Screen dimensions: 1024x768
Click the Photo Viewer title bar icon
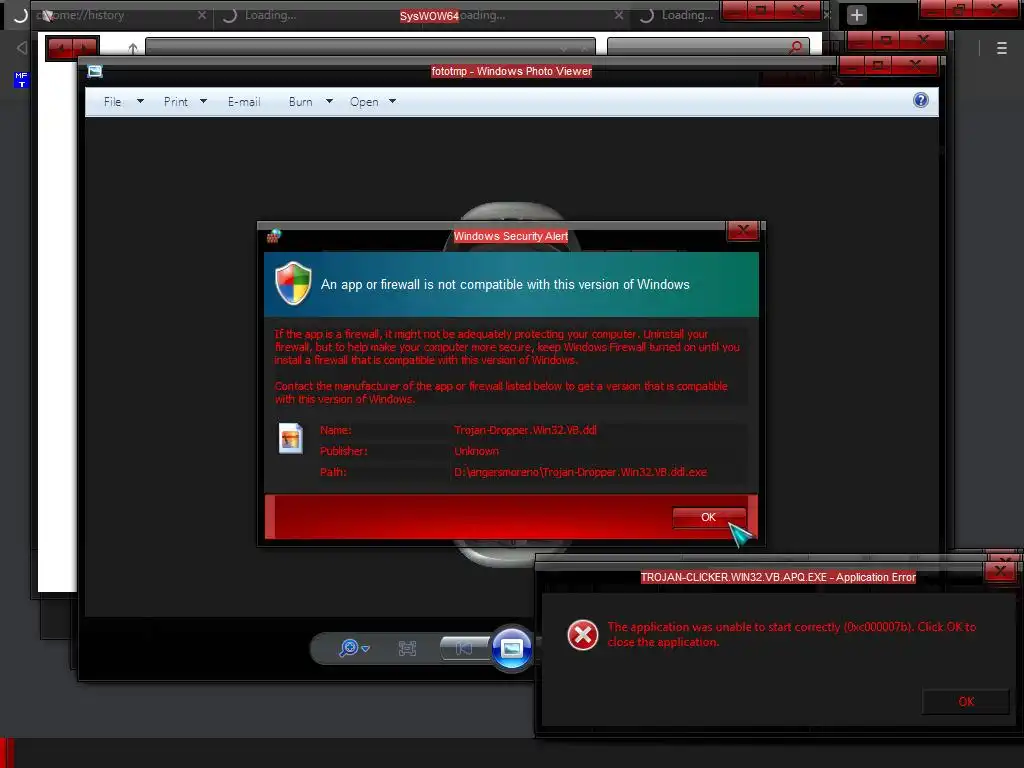coord(95,71)
